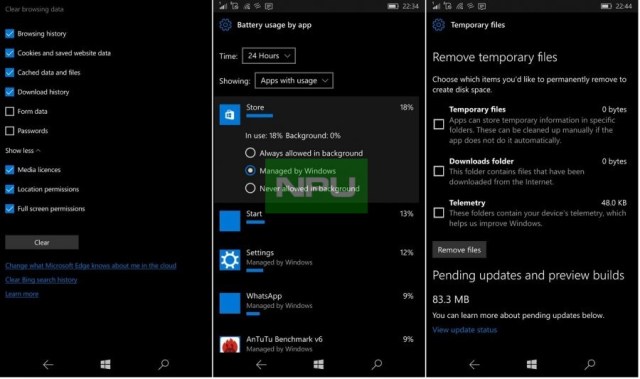Click the 22:44 clock on Temporary files screen
The width and height of the screenshot is (640, 379).
pos(624,6)
